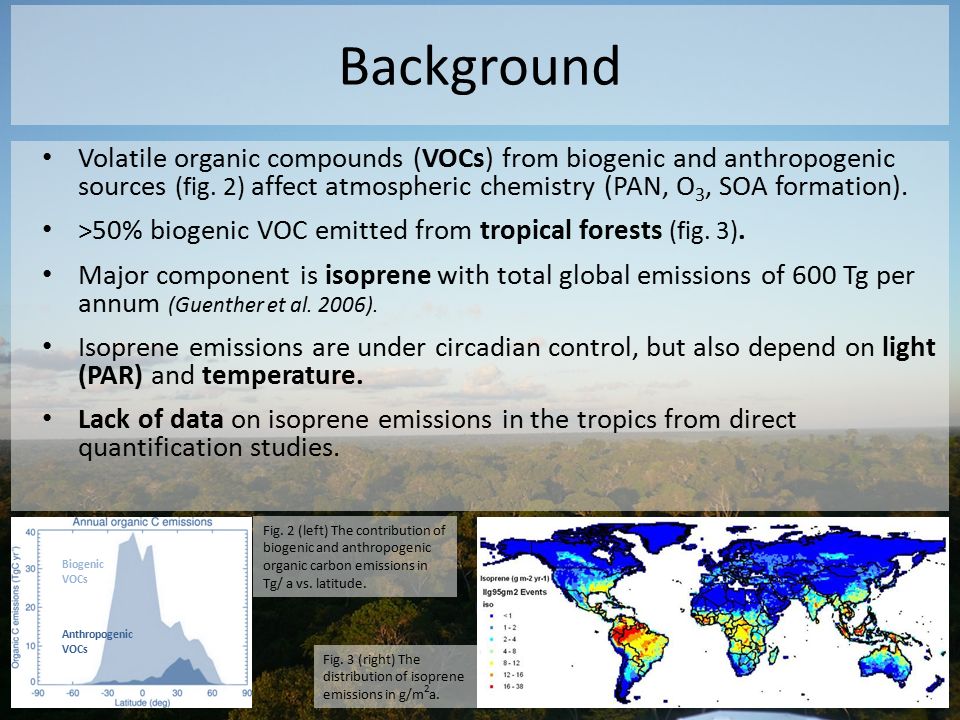Click the '4 - 8' legend entry

pyautogui.click(x=503, y=651)
